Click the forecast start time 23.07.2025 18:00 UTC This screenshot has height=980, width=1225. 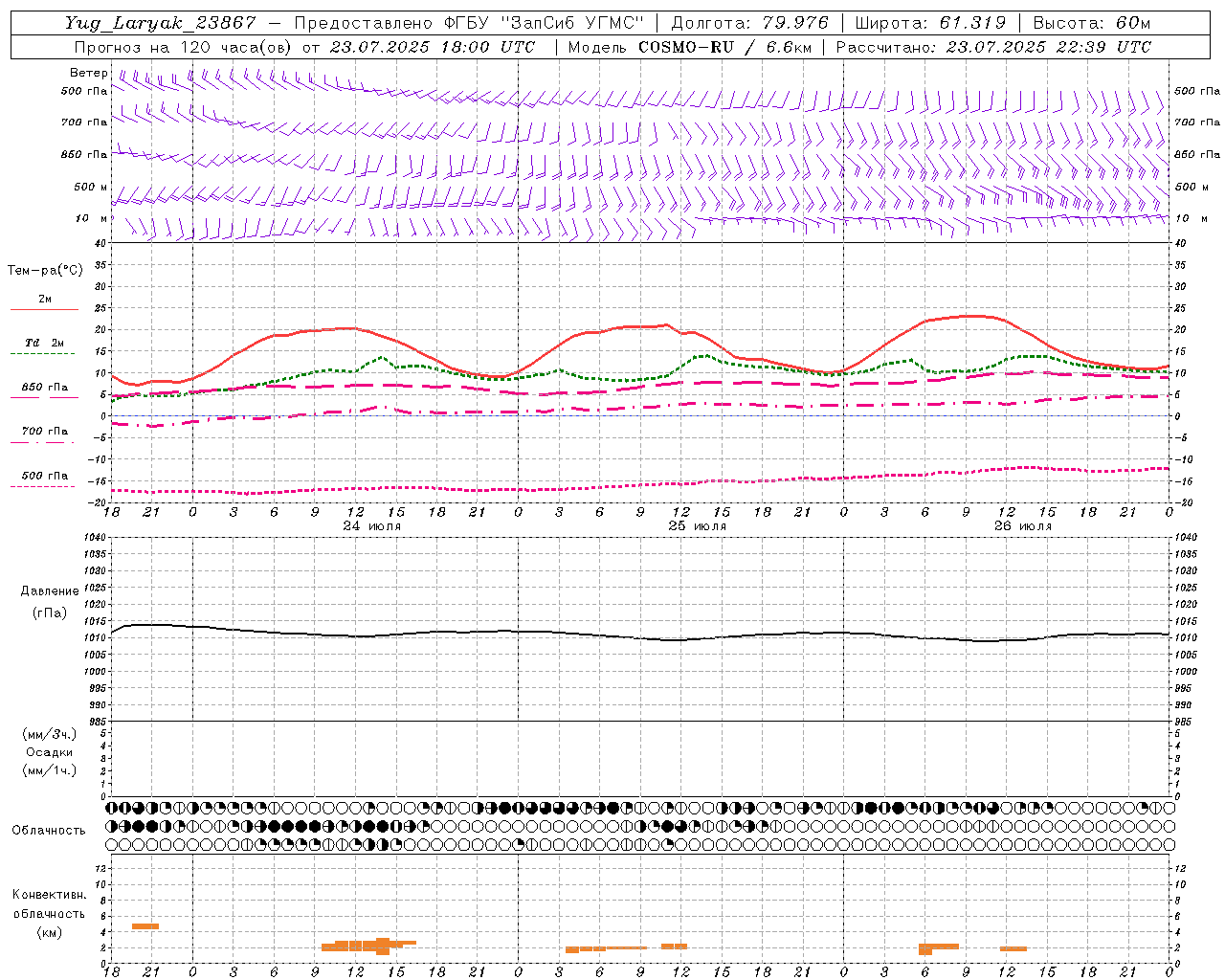[x=433, y=47]
